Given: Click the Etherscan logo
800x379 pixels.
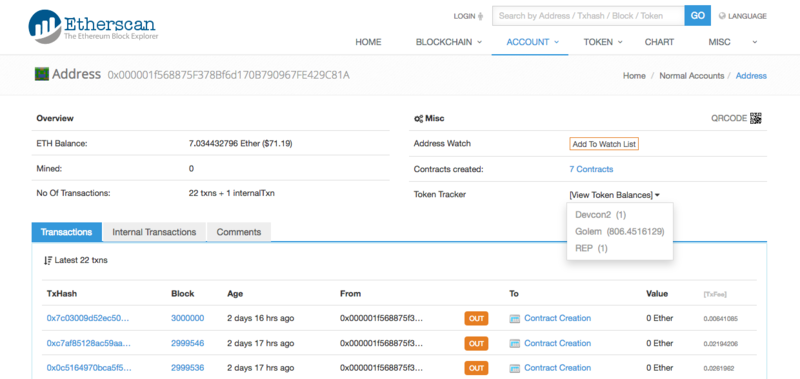Looking at the screenshot, I should tap(93, 26).
